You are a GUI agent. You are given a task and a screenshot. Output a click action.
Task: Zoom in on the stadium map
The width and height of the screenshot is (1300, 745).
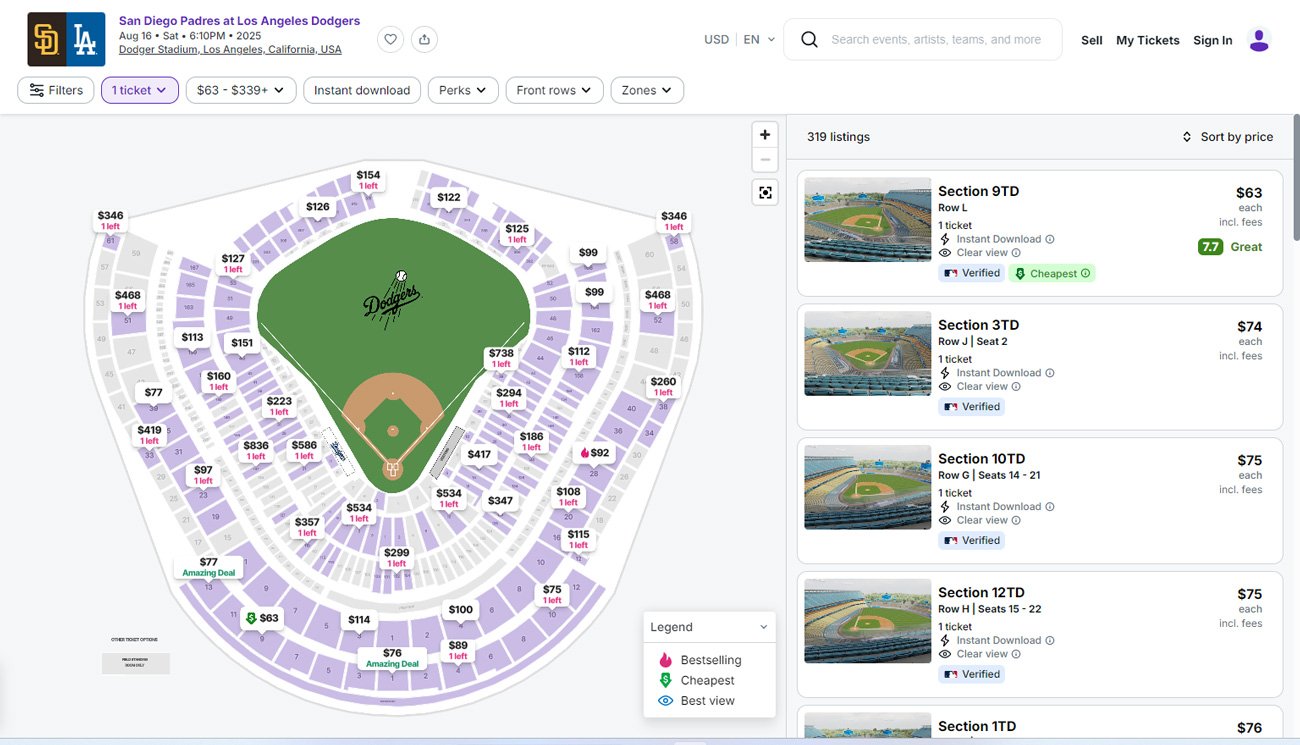point(765,135)
